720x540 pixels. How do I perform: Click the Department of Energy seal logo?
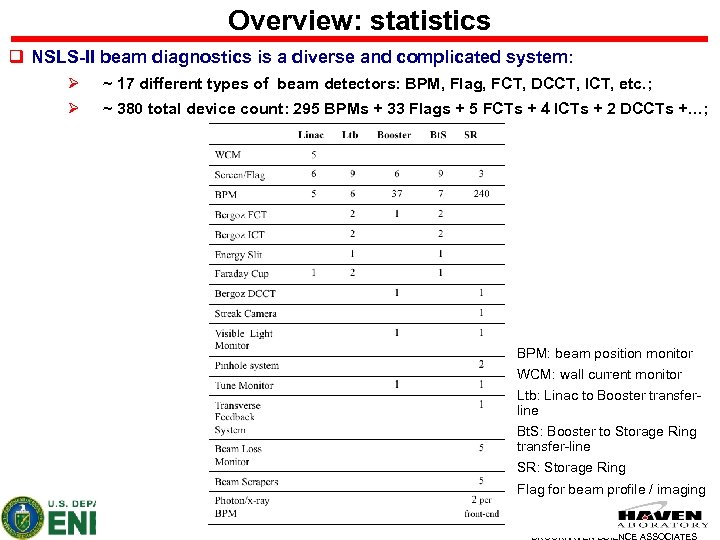22,518
